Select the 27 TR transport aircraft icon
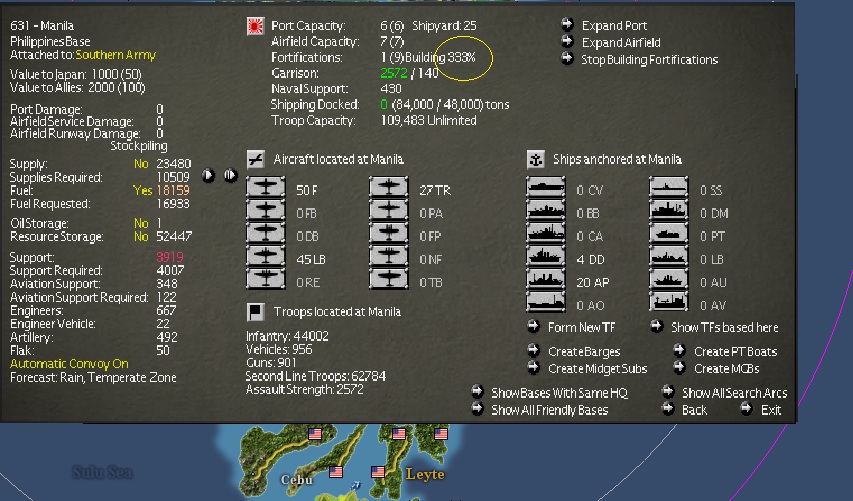This screenshot has width=853, height=501. 388,188
